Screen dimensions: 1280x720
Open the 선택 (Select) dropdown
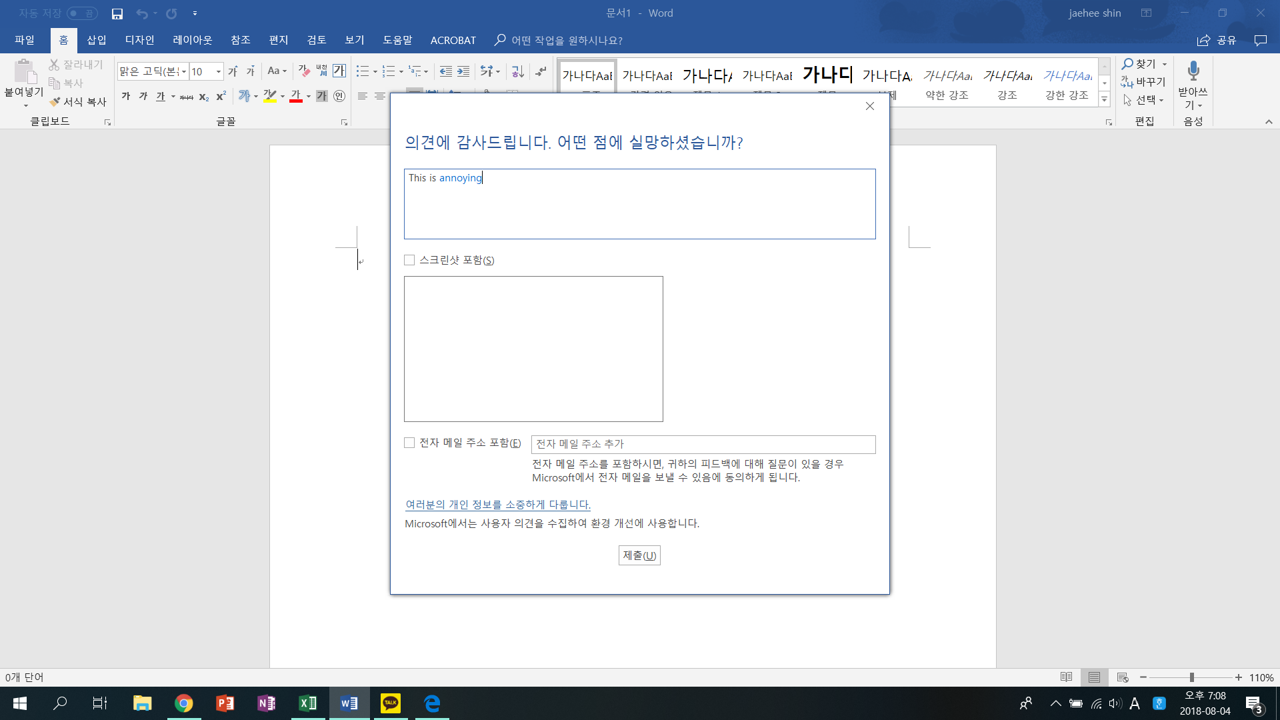click(x=1143, y=100)
